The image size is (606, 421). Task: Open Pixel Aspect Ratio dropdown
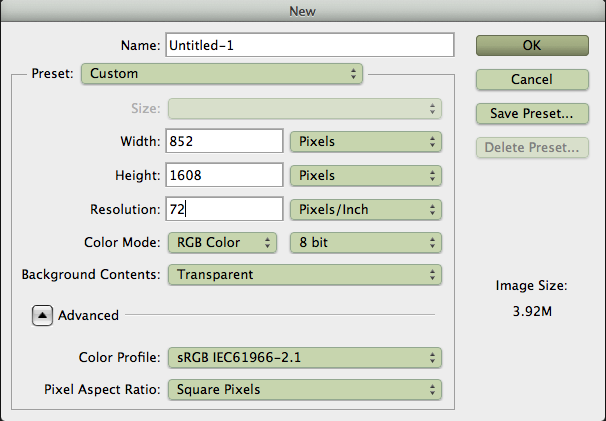pyautogui.click(x=304, y=389)
